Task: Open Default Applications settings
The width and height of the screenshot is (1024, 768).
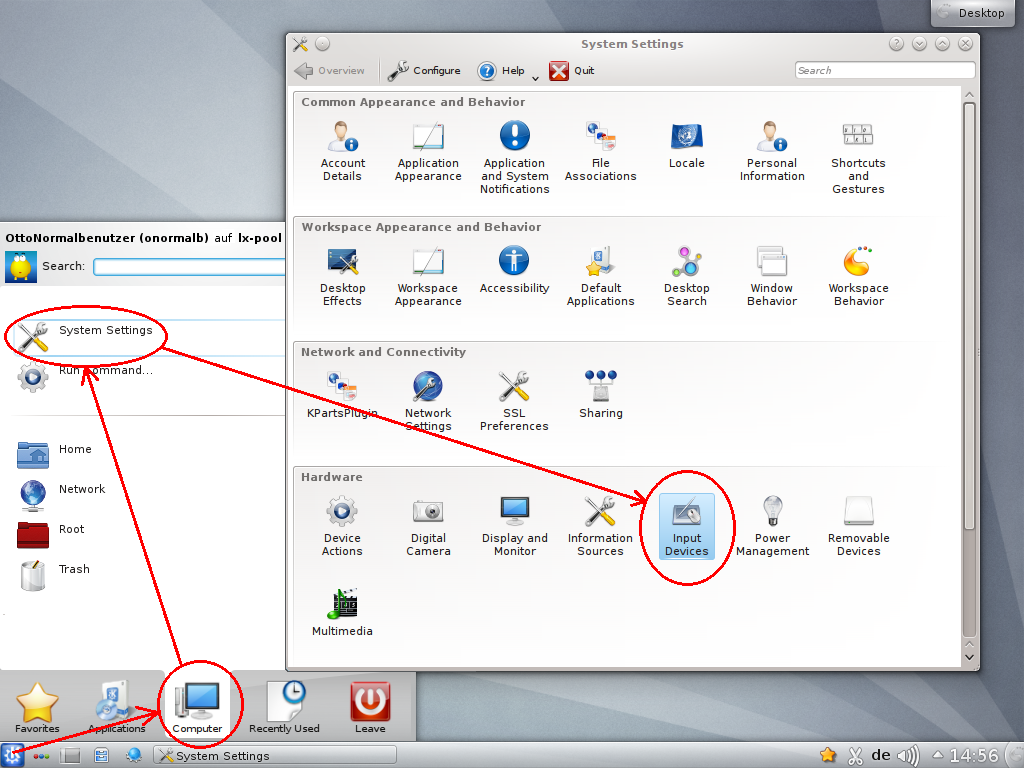Action: (600, 276)
